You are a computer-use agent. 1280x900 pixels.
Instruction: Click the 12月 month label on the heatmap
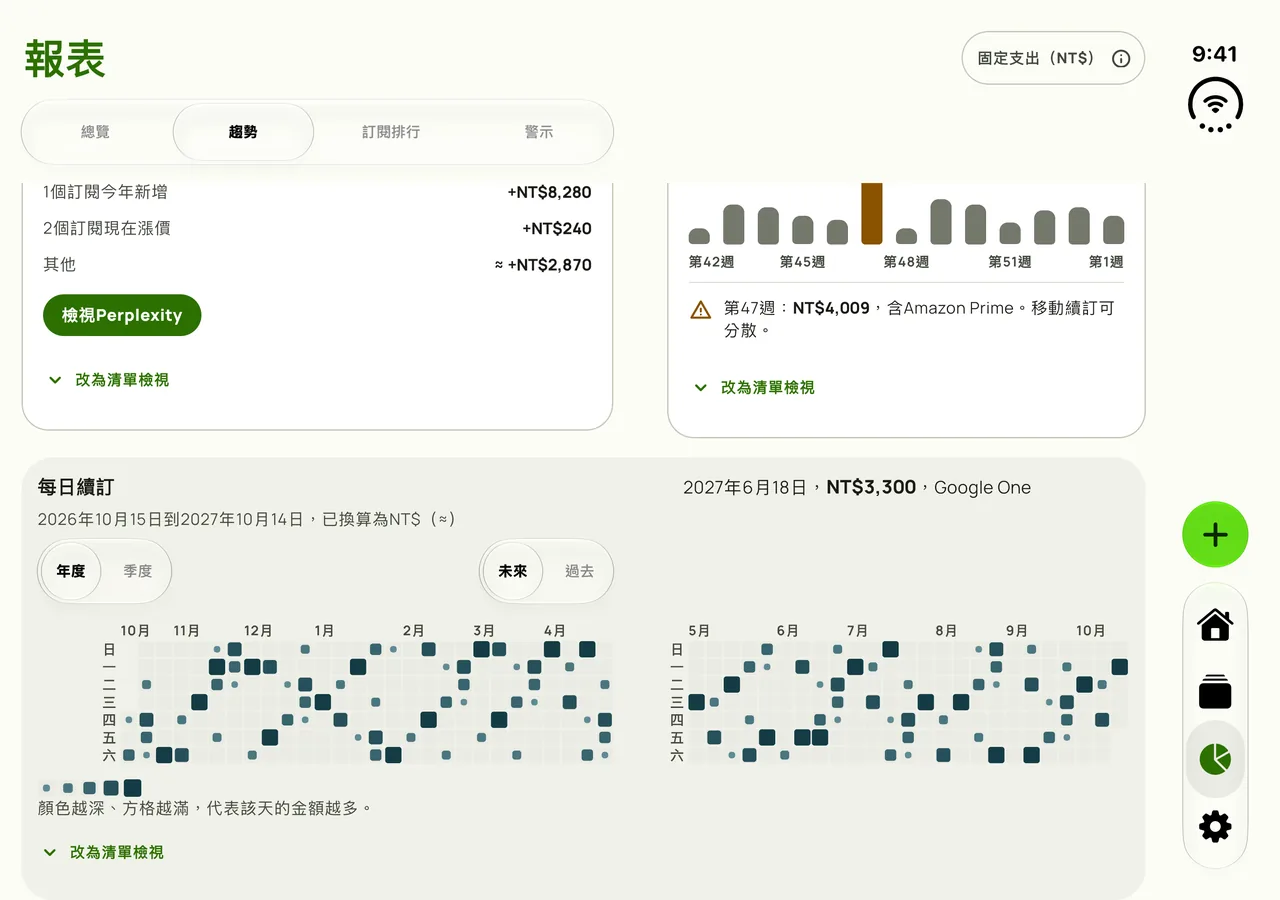[x=258, y=631]
